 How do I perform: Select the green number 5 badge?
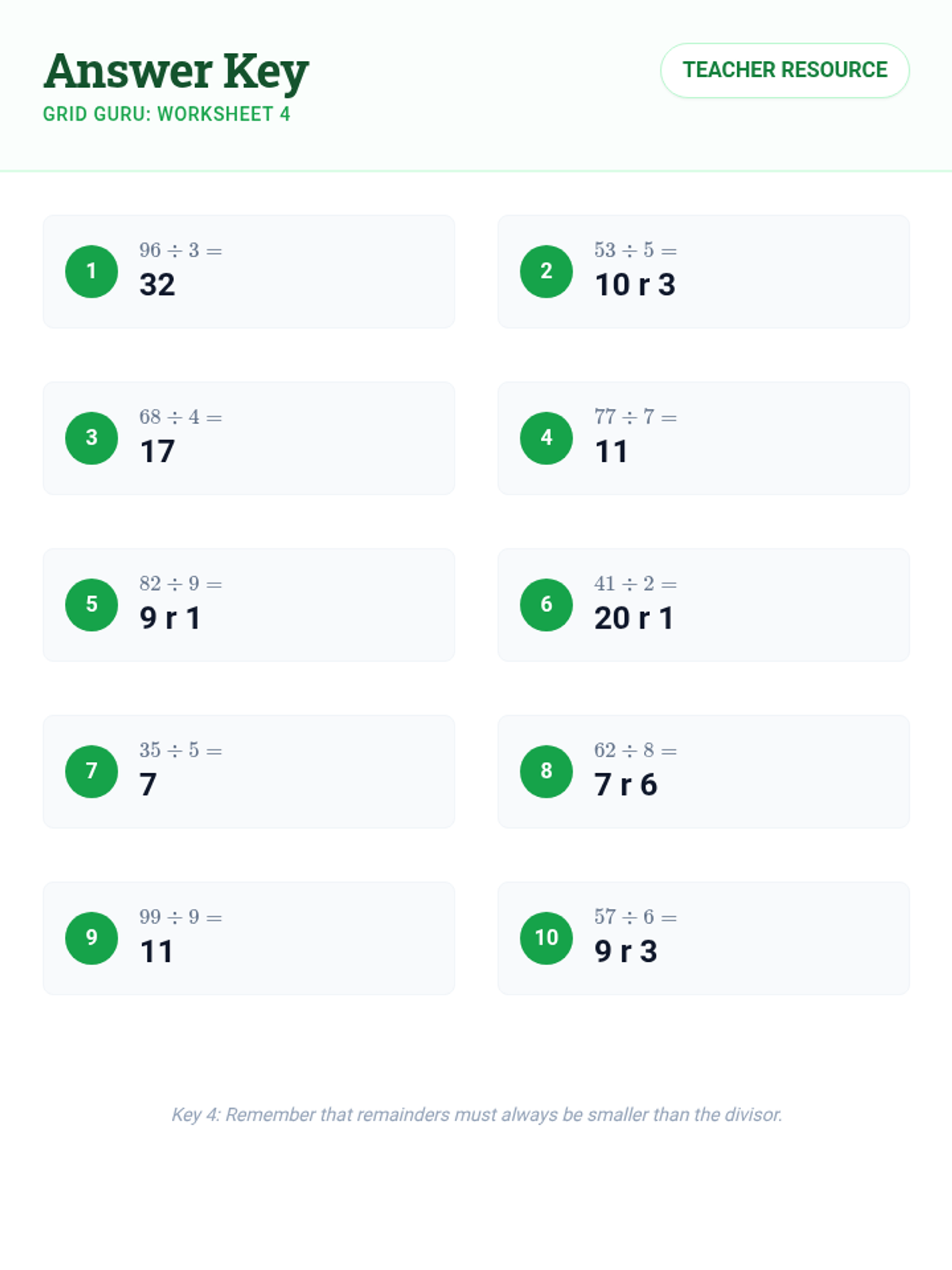(x=91, y=605)
